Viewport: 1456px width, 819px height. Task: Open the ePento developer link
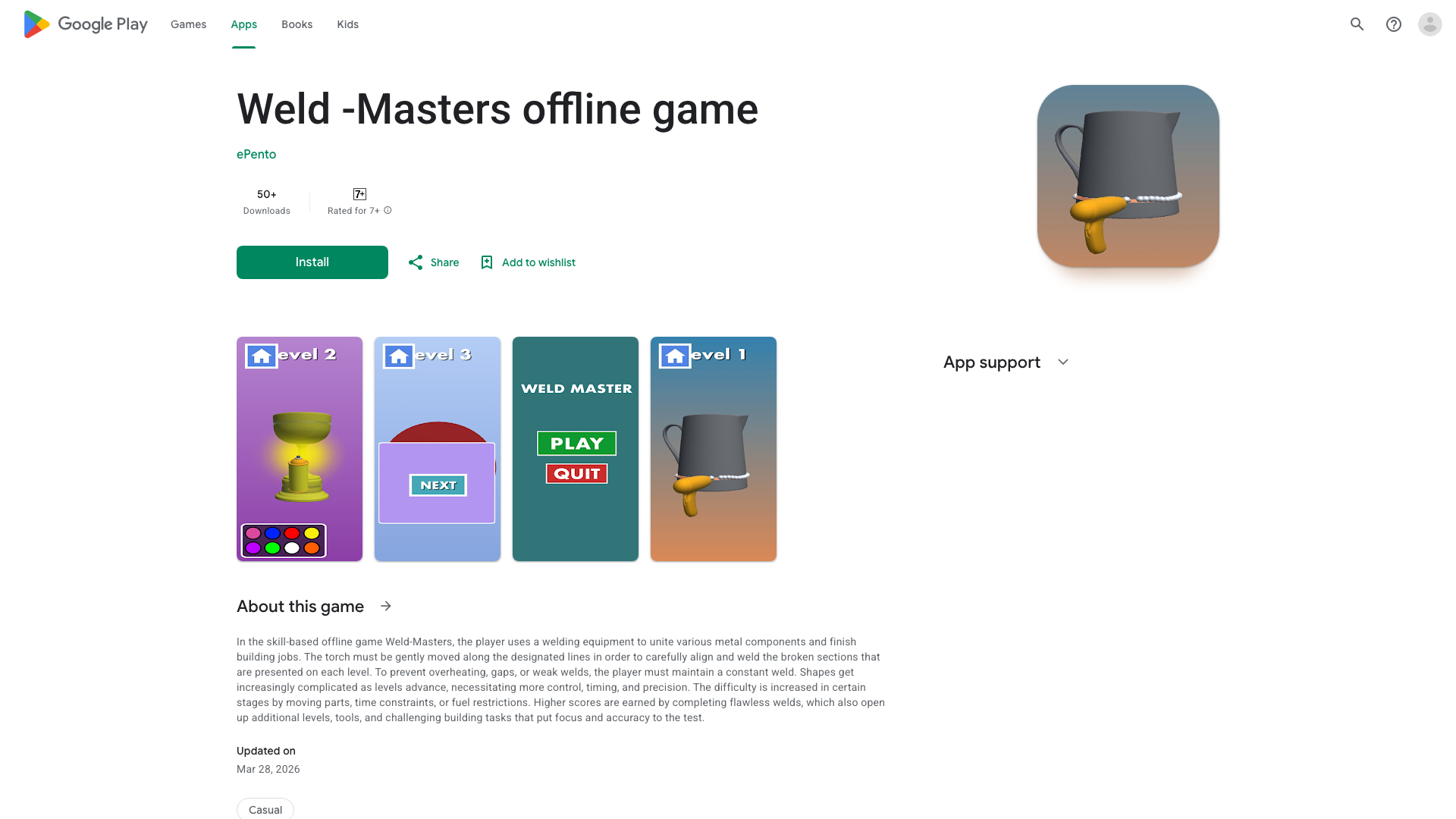pyautogui.click(x=256, y=154)
